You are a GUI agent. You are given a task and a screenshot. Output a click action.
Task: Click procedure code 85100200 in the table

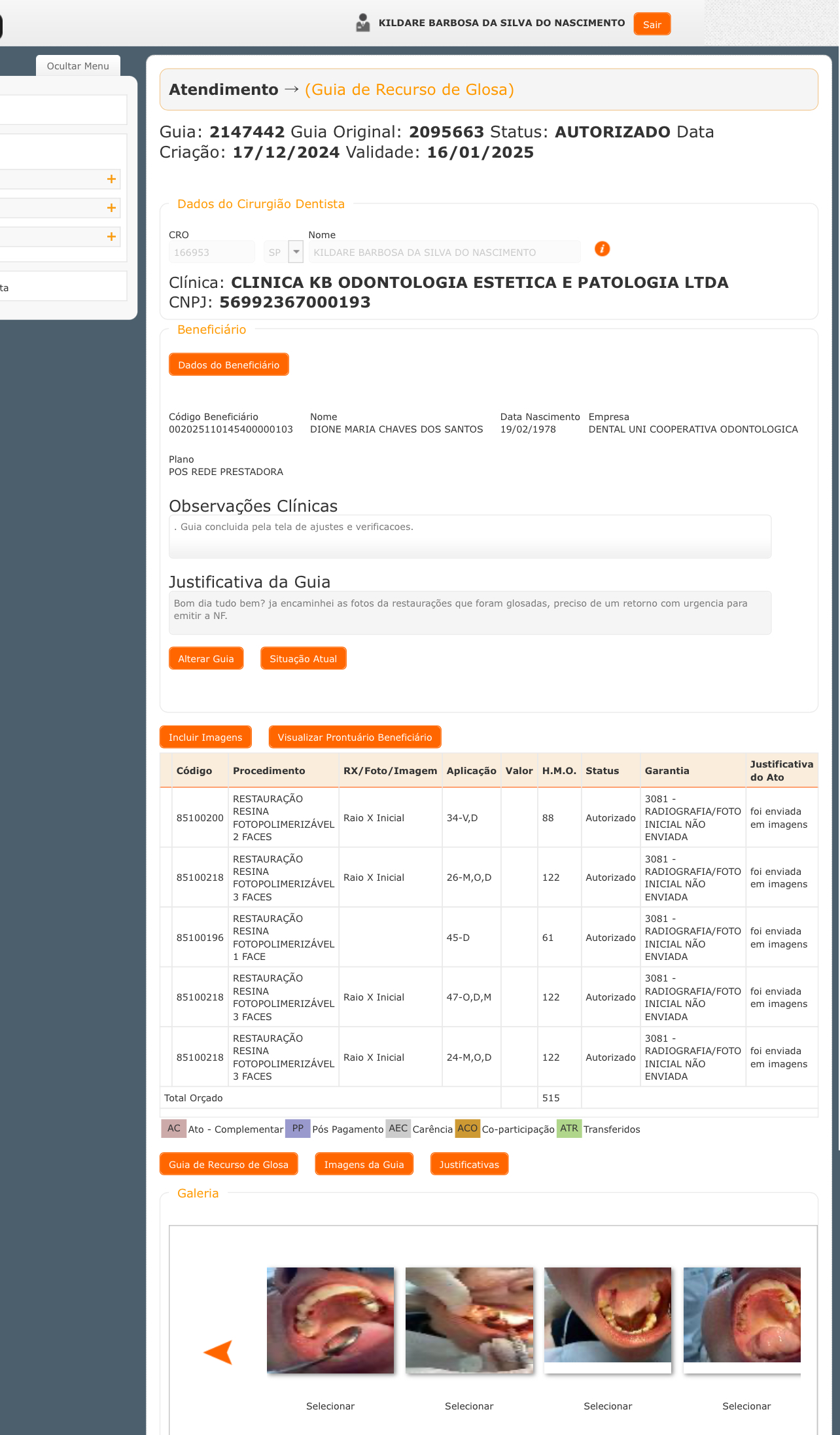(200, 818)
